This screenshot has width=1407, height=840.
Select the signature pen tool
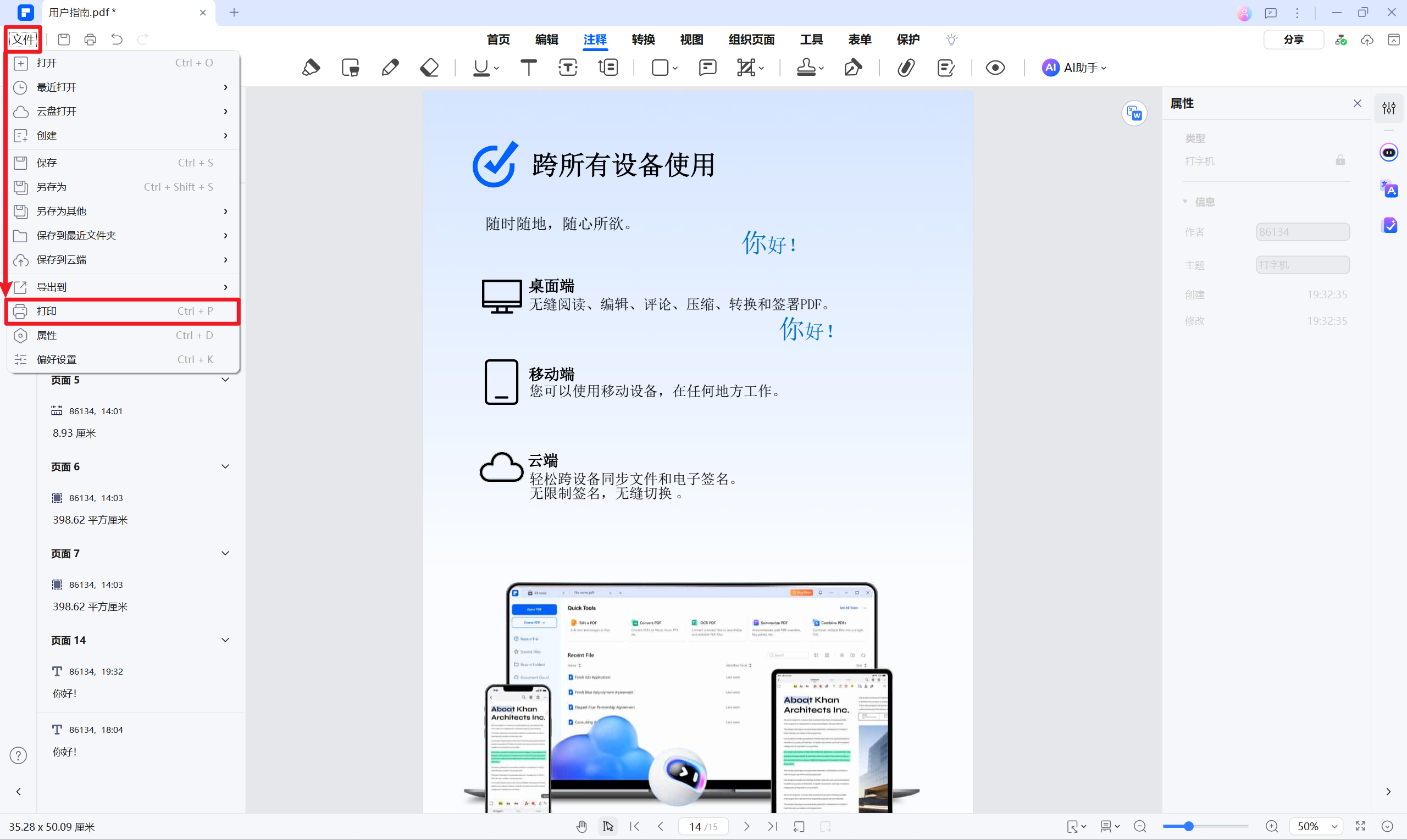(x=853, y=67)
